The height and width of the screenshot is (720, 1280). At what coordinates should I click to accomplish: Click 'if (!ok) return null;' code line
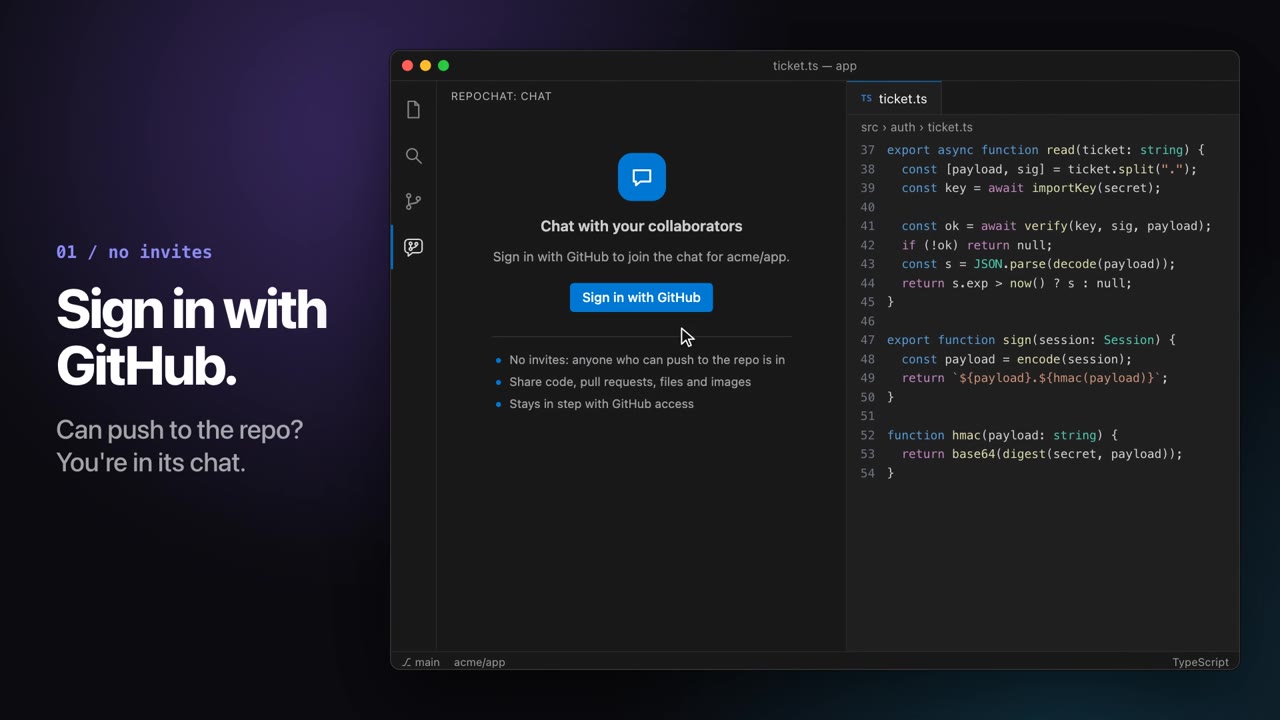(x=977, y=245)
